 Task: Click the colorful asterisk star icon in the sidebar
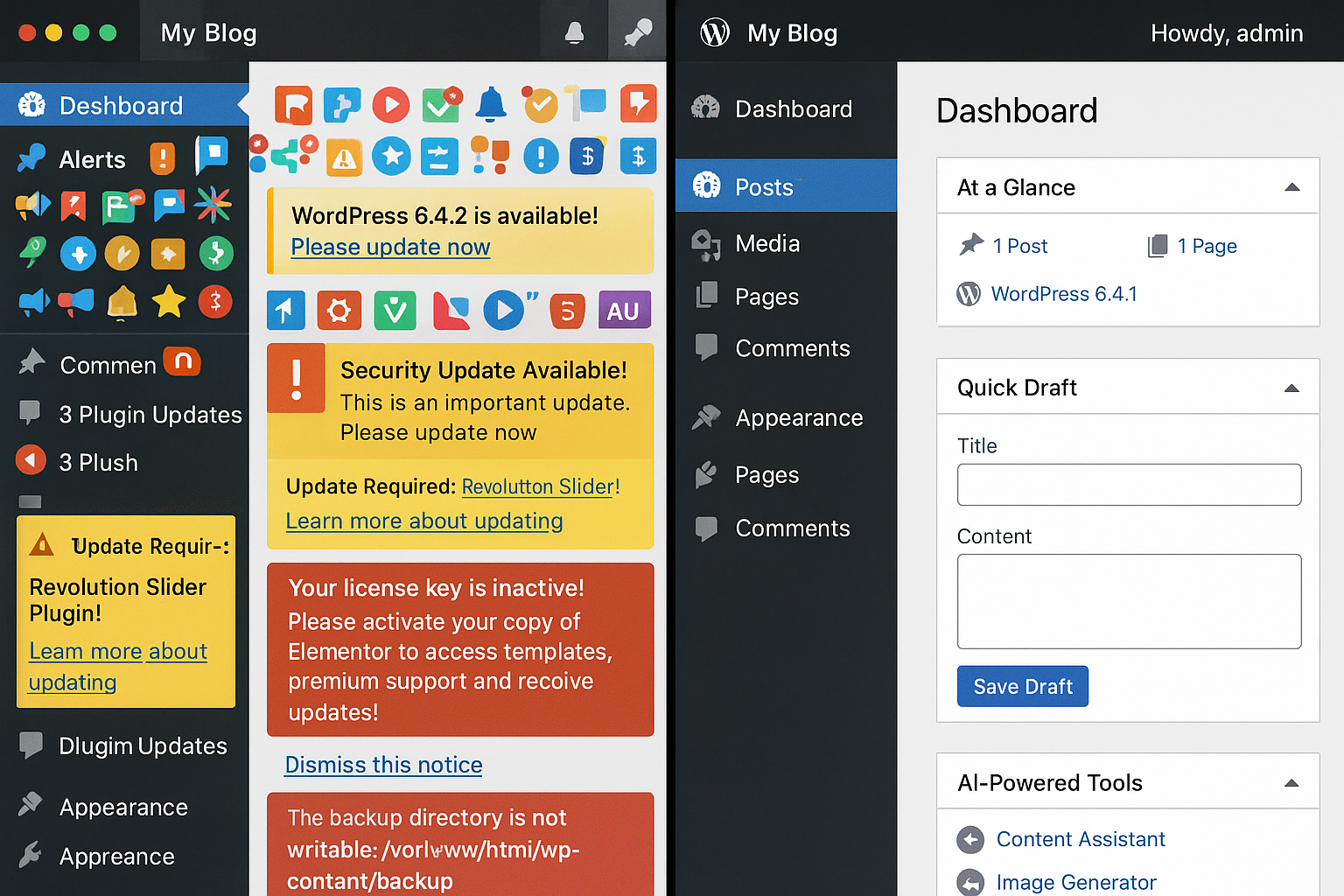coord(213,205)
